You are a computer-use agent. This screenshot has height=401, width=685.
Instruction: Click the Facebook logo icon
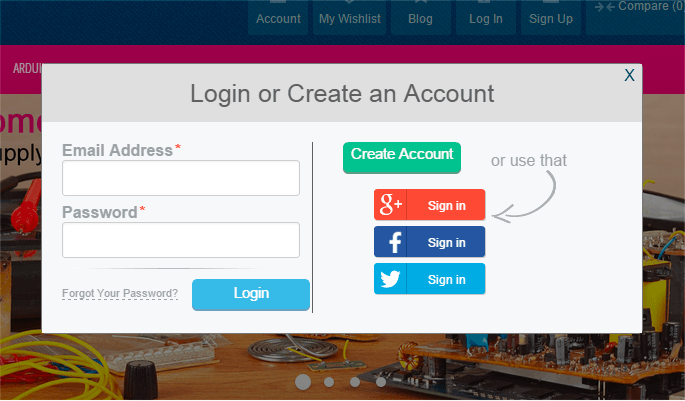[395, 242]
